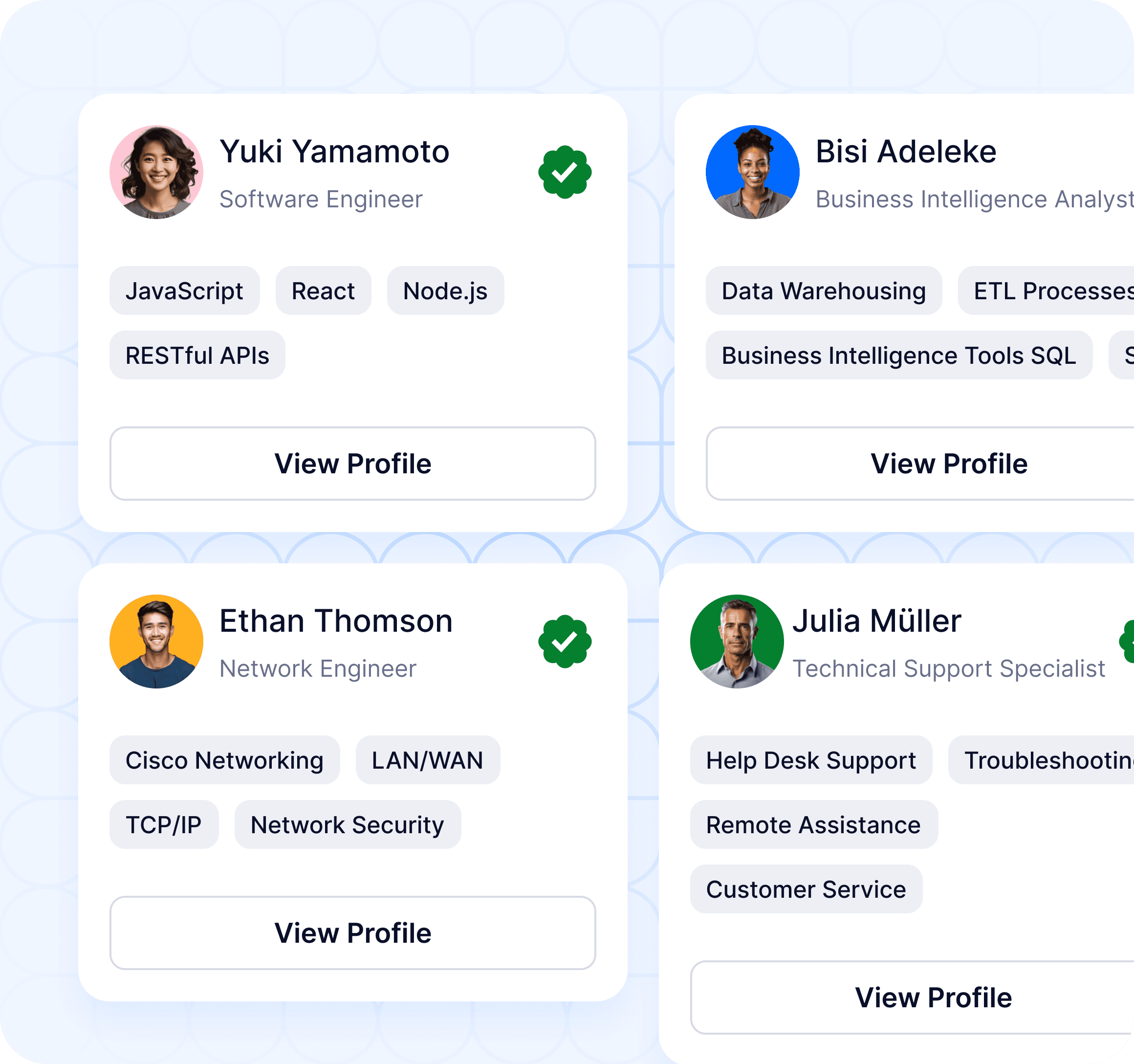Click Yuki Yamamoto's verified badge icon
This screenshot has width=1134, height=1064.
pos(565,172)
